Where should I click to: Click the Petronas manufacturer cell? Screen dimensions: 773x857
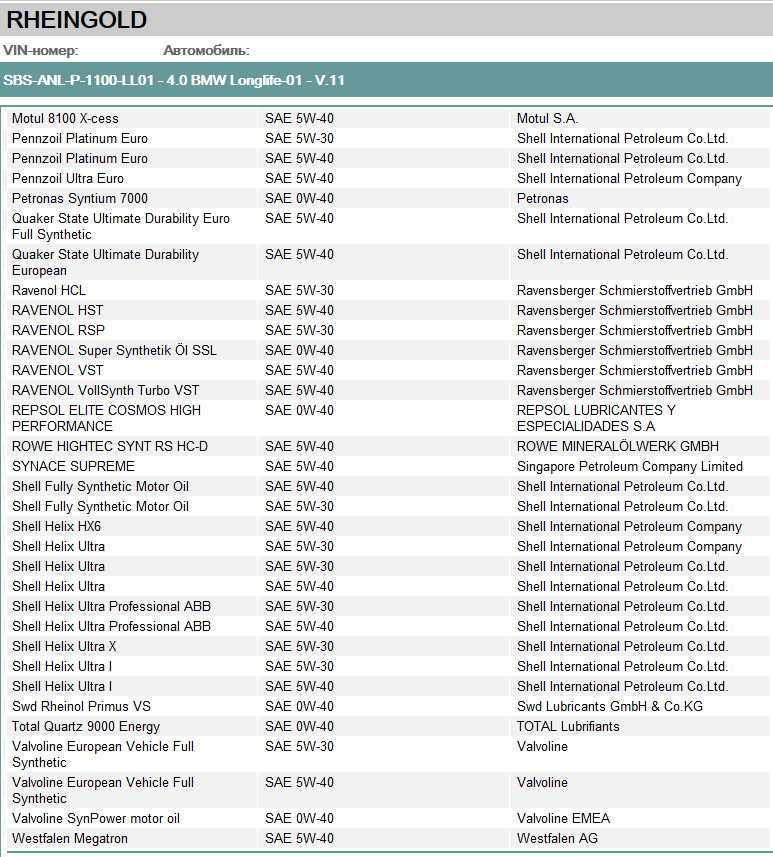point(542,198)
